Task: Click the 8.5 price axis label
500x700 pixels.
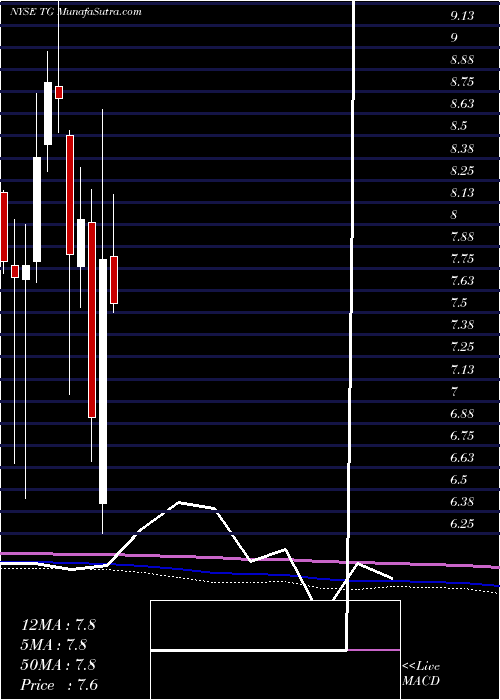Action: point(458,127)
